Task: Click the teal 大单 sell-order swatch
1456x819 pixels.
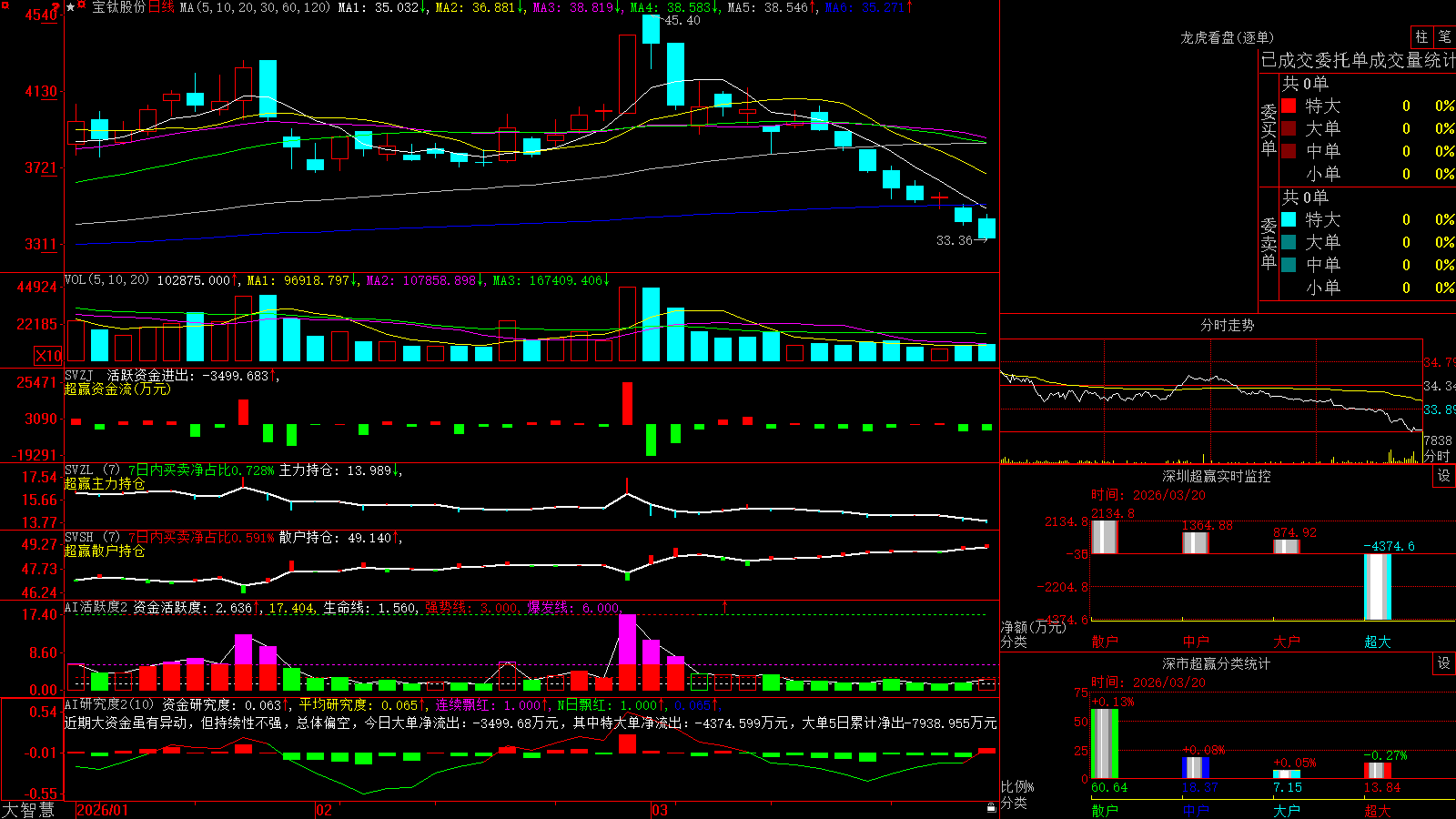Action: click(1289, 242)
